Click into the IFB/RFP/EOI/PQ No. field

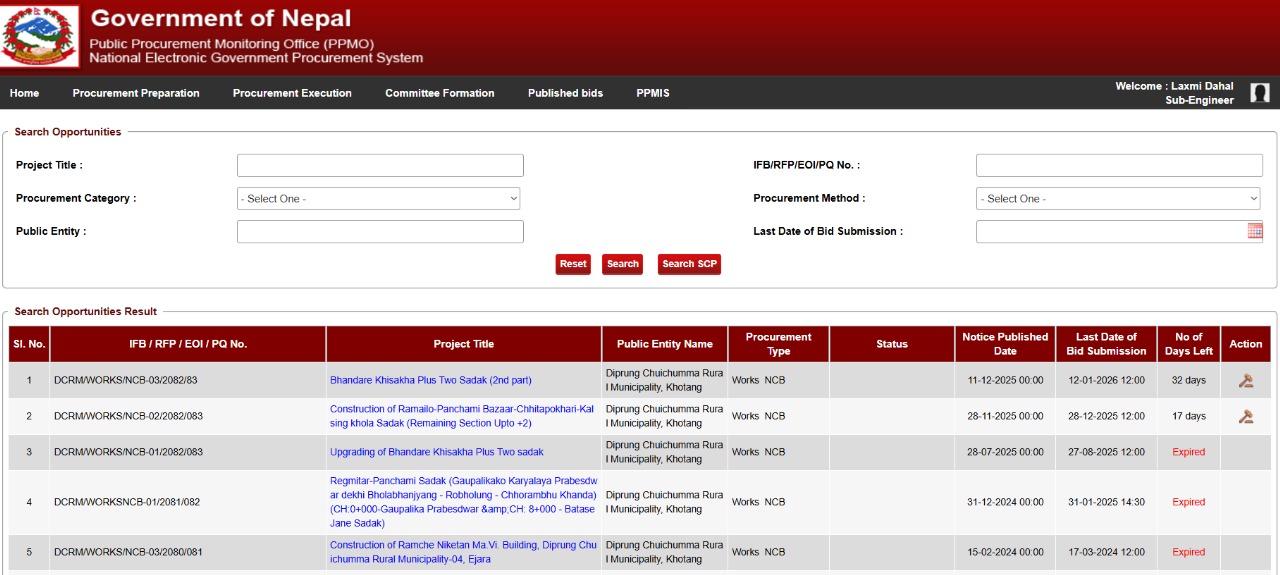pos(1119,165)
